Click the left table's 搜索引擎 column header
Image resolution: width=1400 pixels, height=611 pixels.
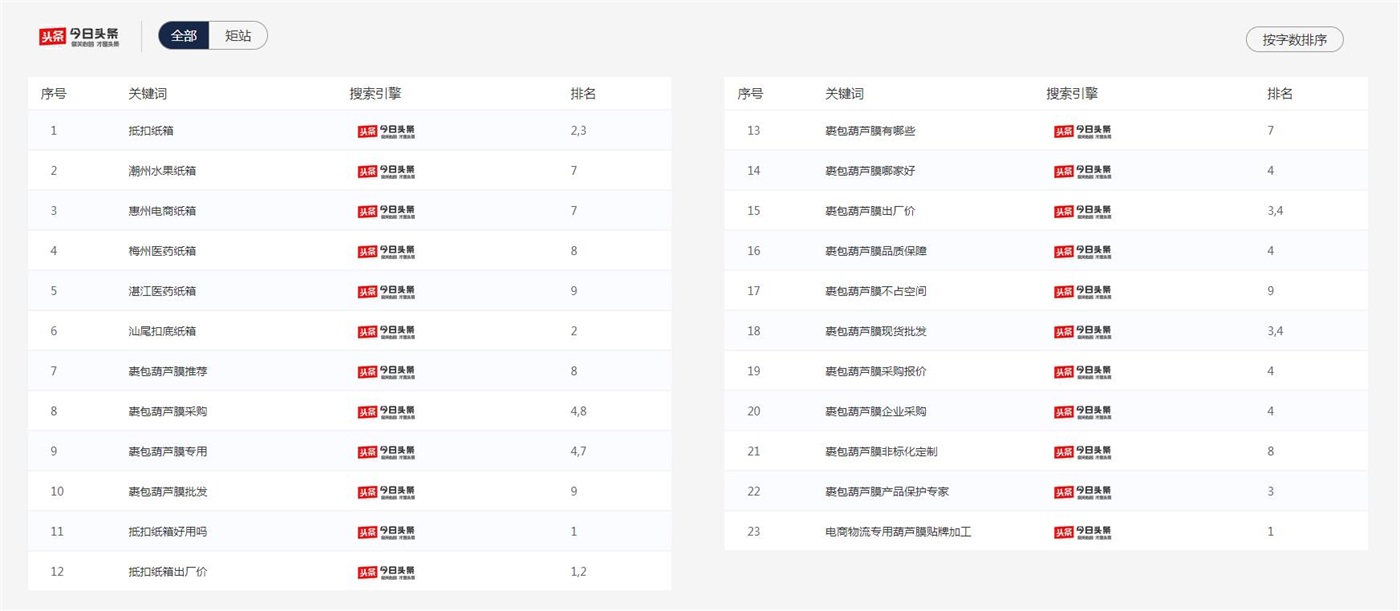375,94
